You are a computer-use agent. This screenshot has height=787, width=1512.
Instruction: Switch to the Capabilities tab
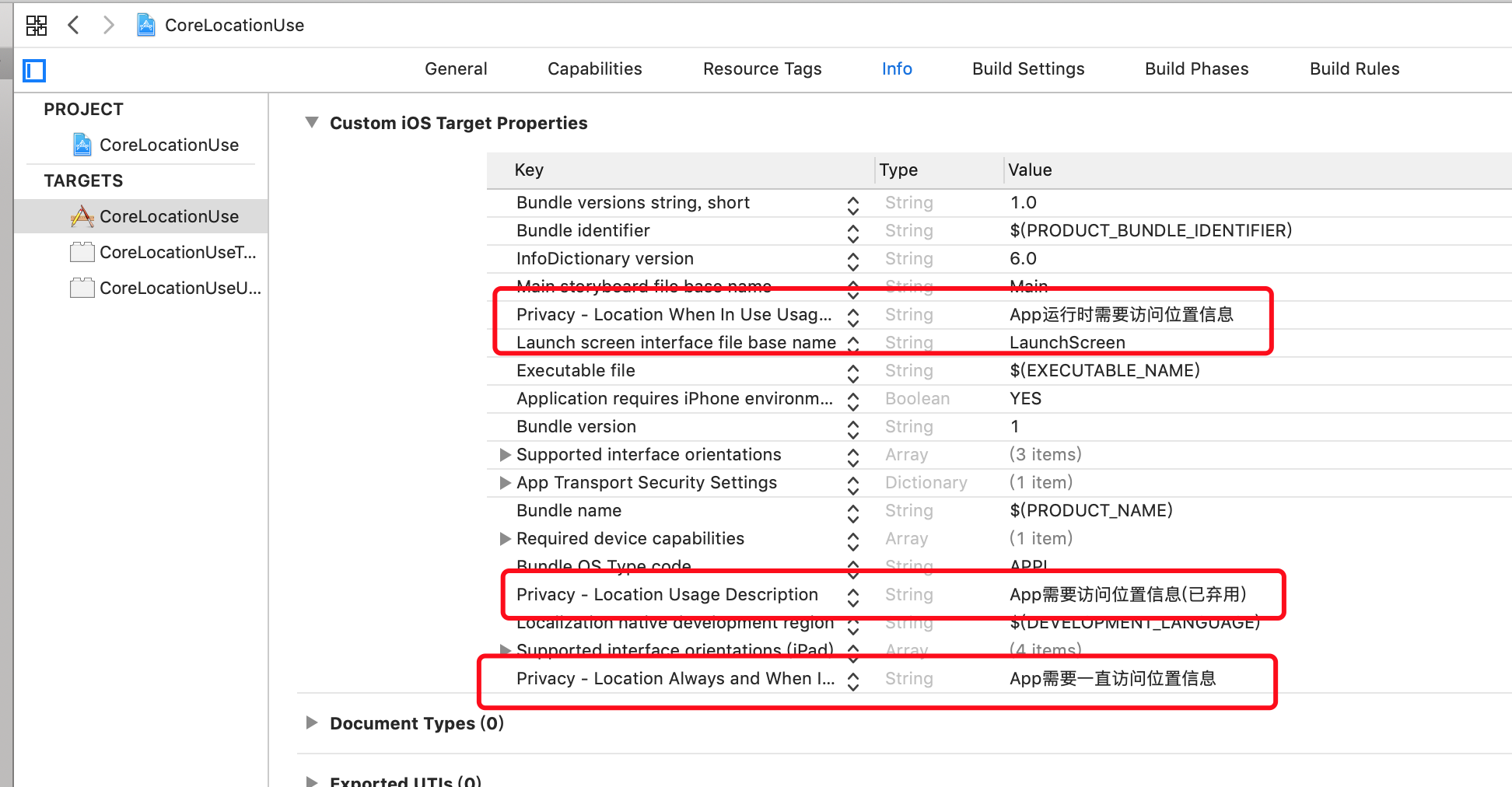pos(594,68)
